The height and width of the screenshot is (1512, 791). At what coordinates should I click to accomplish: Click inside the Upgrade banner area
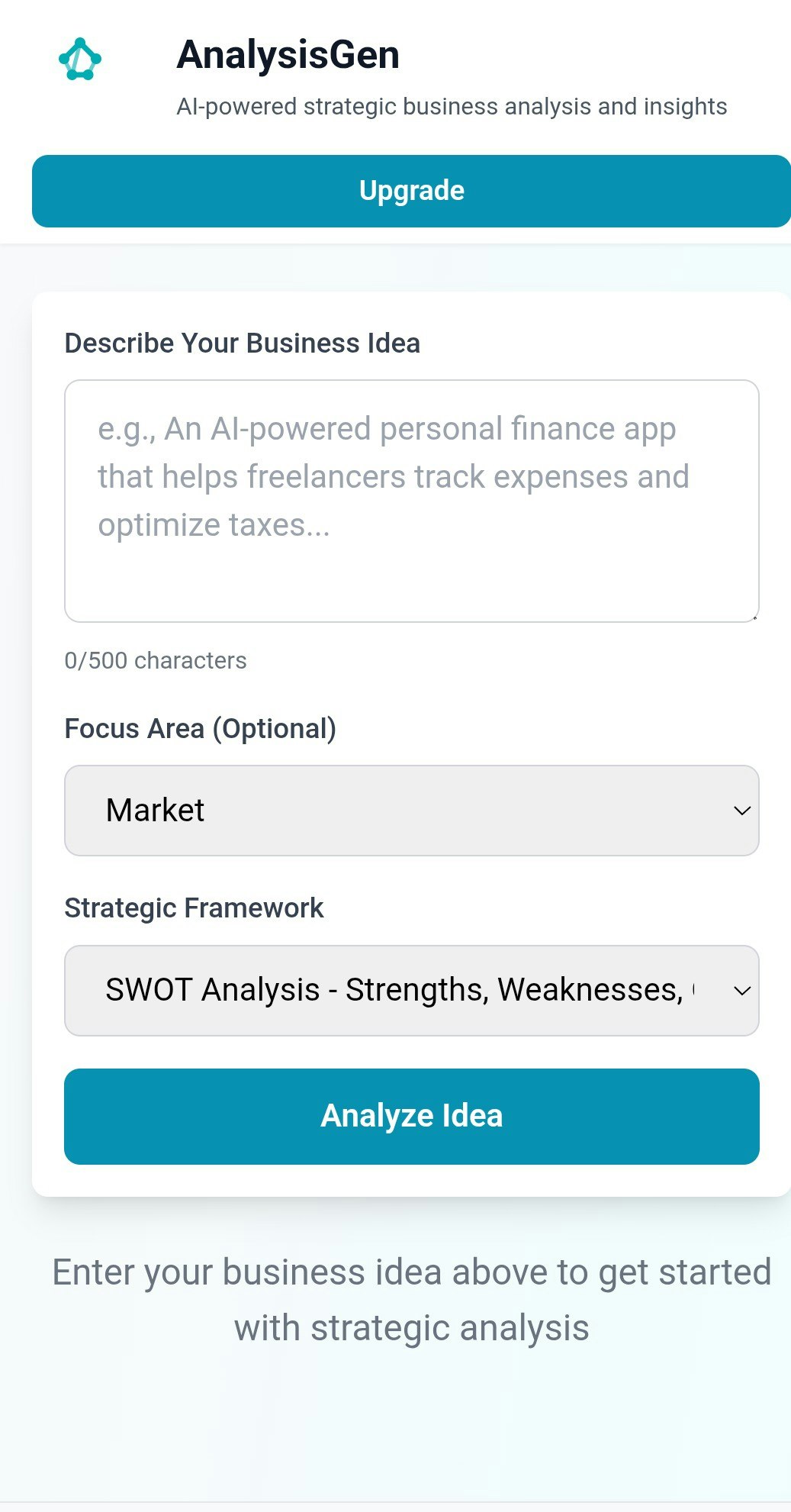coord(411,190)
